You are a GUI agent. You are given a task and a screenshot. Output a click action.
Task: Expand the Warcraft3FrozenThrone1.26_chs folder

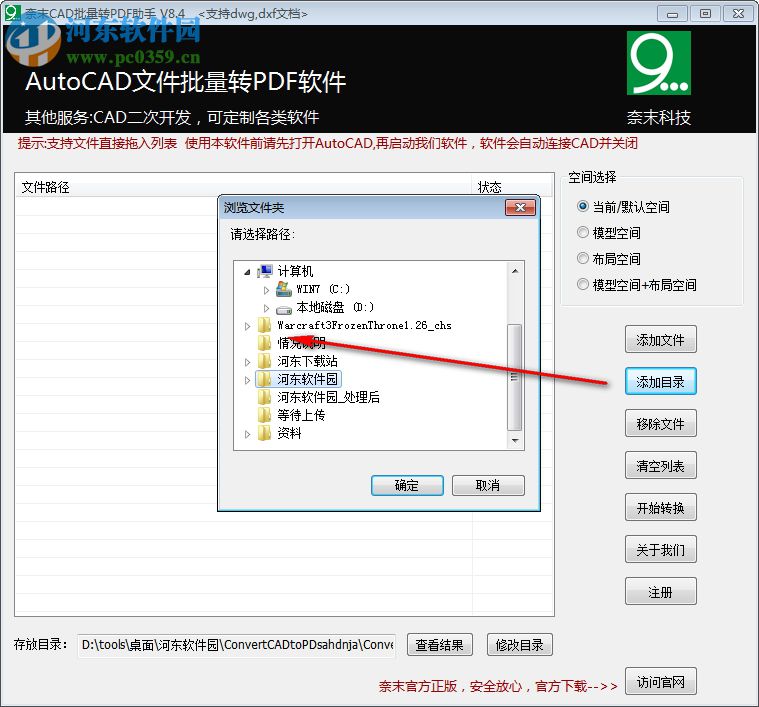pos(247,326)
